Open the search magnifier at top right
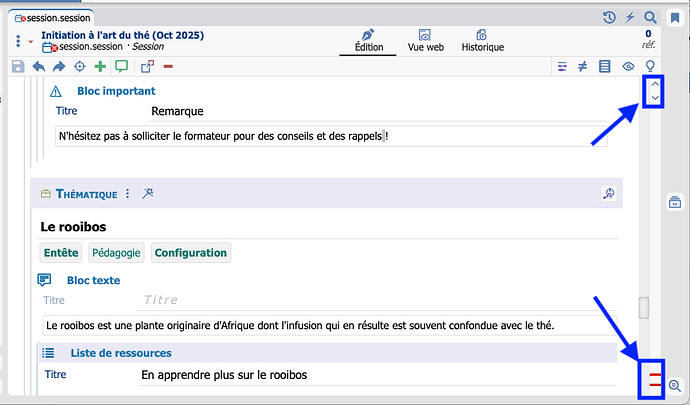 pyautogui.click(x=651, y=17)
